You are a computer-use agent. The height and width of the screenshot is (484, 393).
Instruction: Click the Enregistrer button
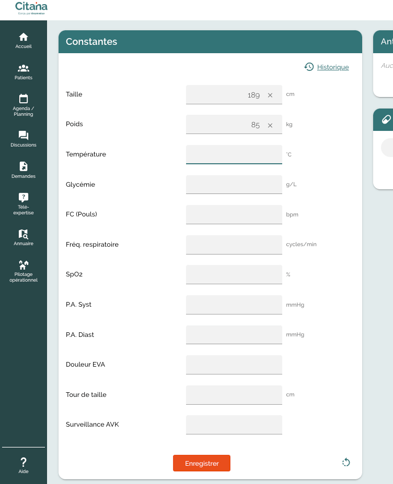pyautogui.click(x=202, y=463)
